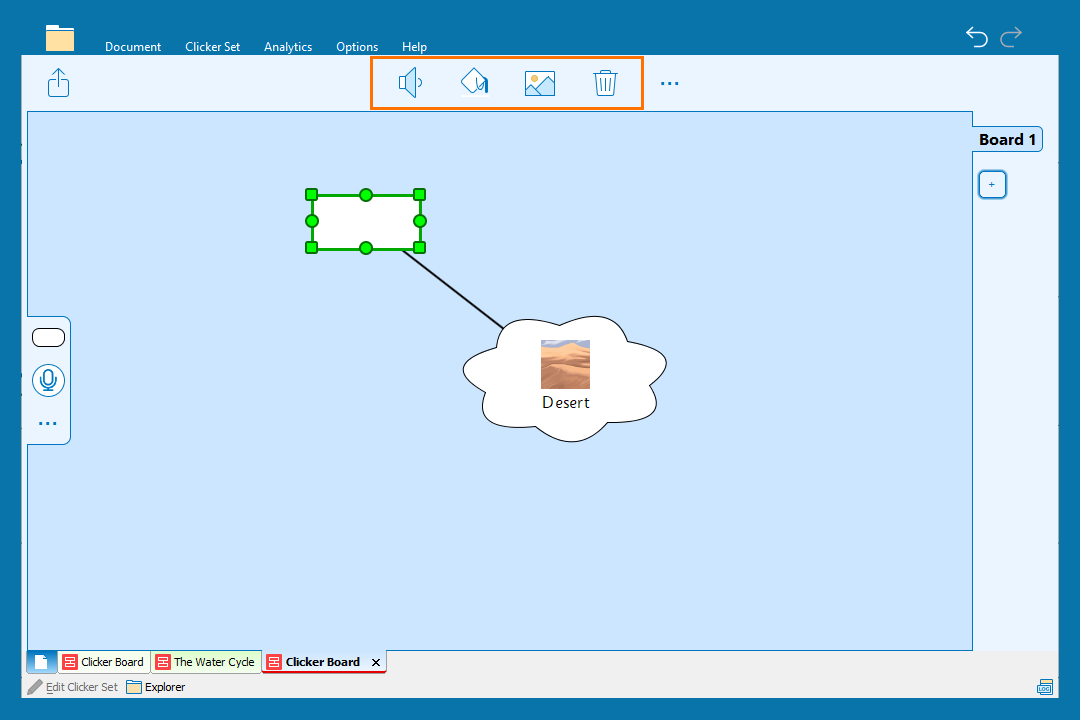
Task: Close the active Clicker Board tab
Action: pyautogui.click(x=376, y=662)
